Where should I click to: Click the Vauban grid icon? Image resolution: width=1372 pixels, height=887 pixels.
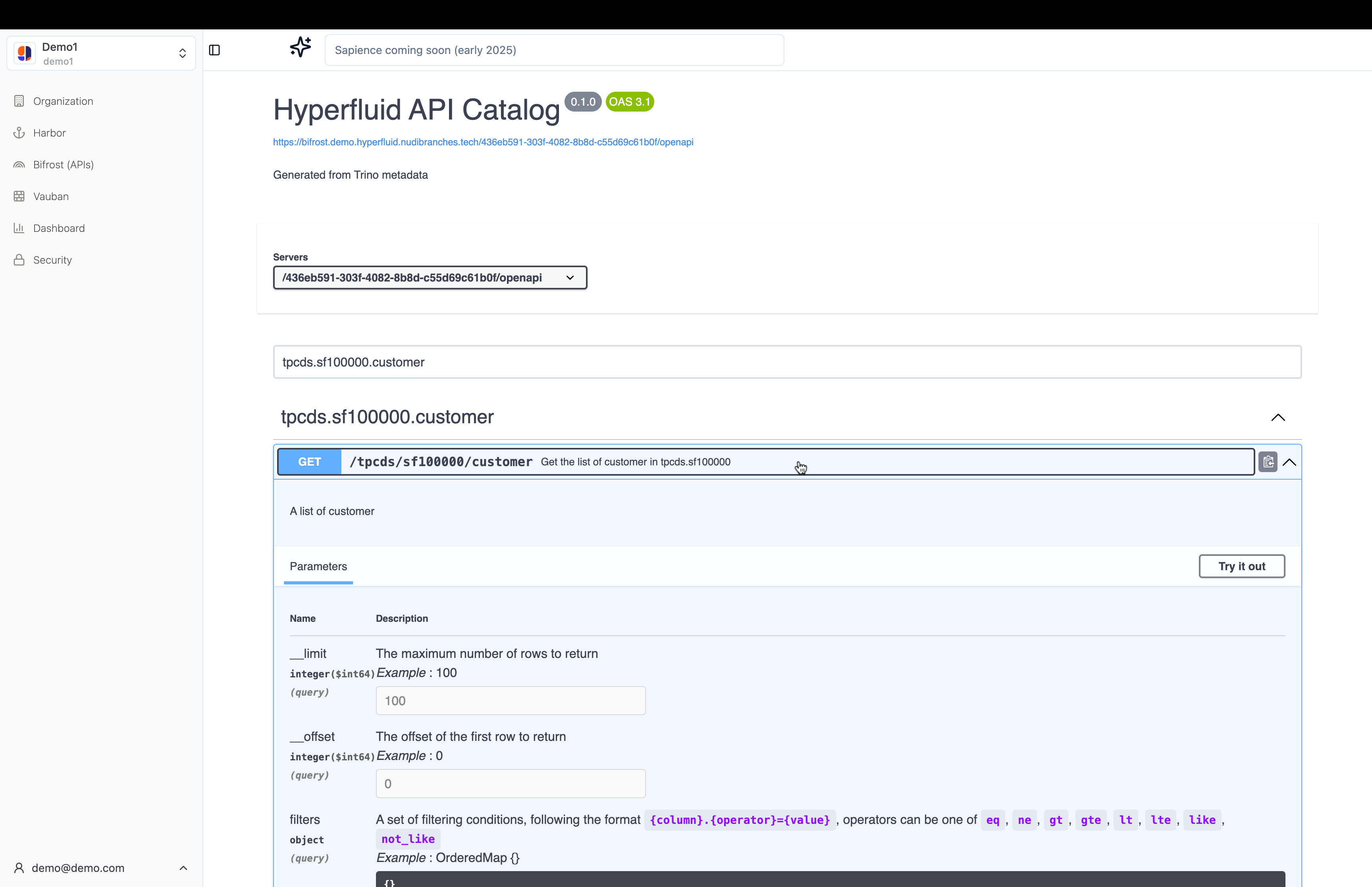click(19, 197)
